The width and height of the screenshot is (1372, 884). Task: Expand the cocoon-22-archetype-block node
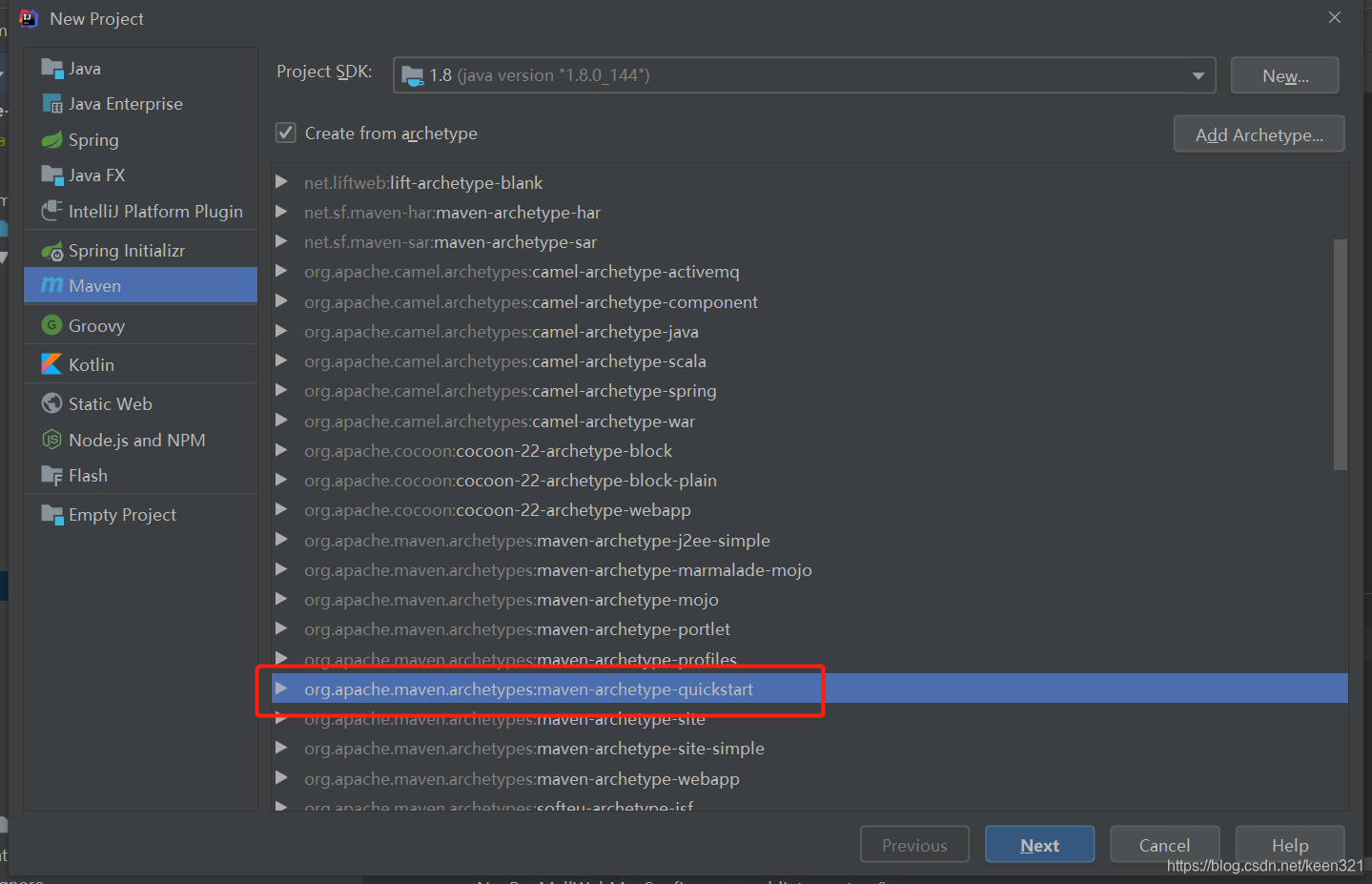pos(281,449)
